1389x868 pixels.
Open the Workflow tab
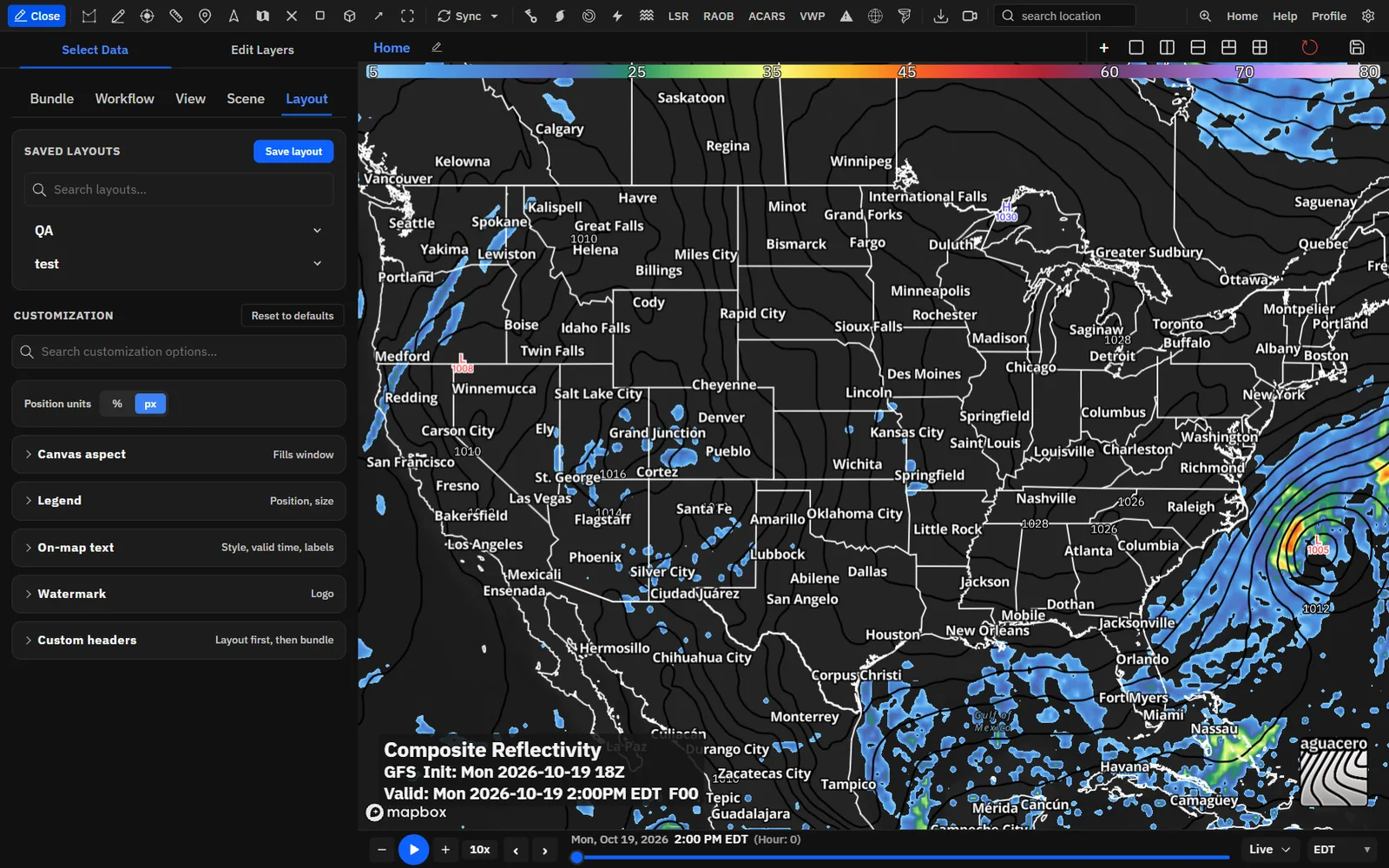tap(124, 99)
